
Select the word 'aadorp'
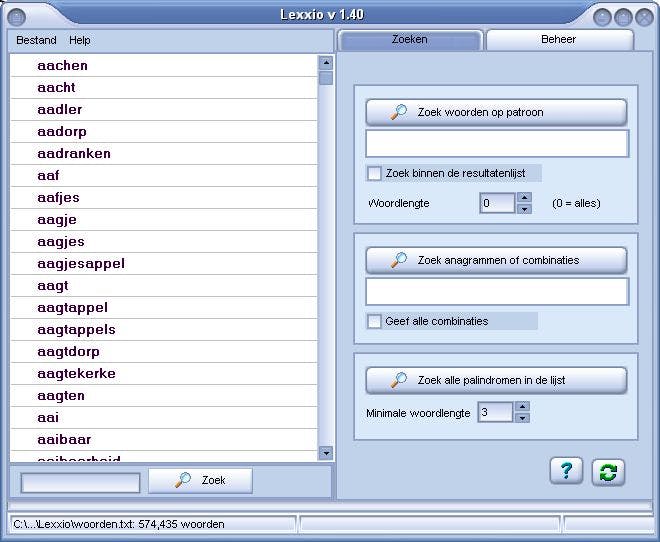click(164, 132)
